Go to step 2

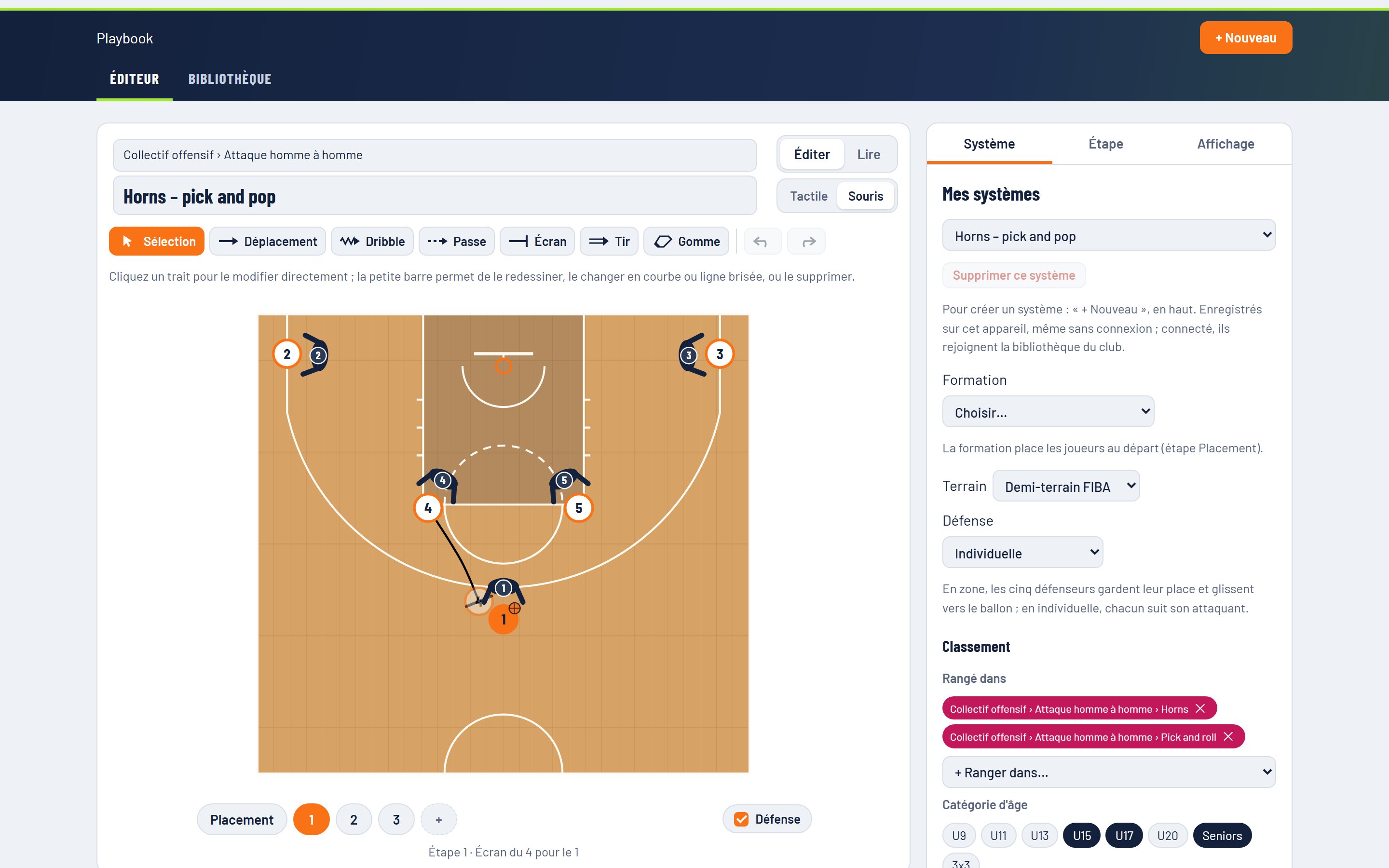pos(354,820)
